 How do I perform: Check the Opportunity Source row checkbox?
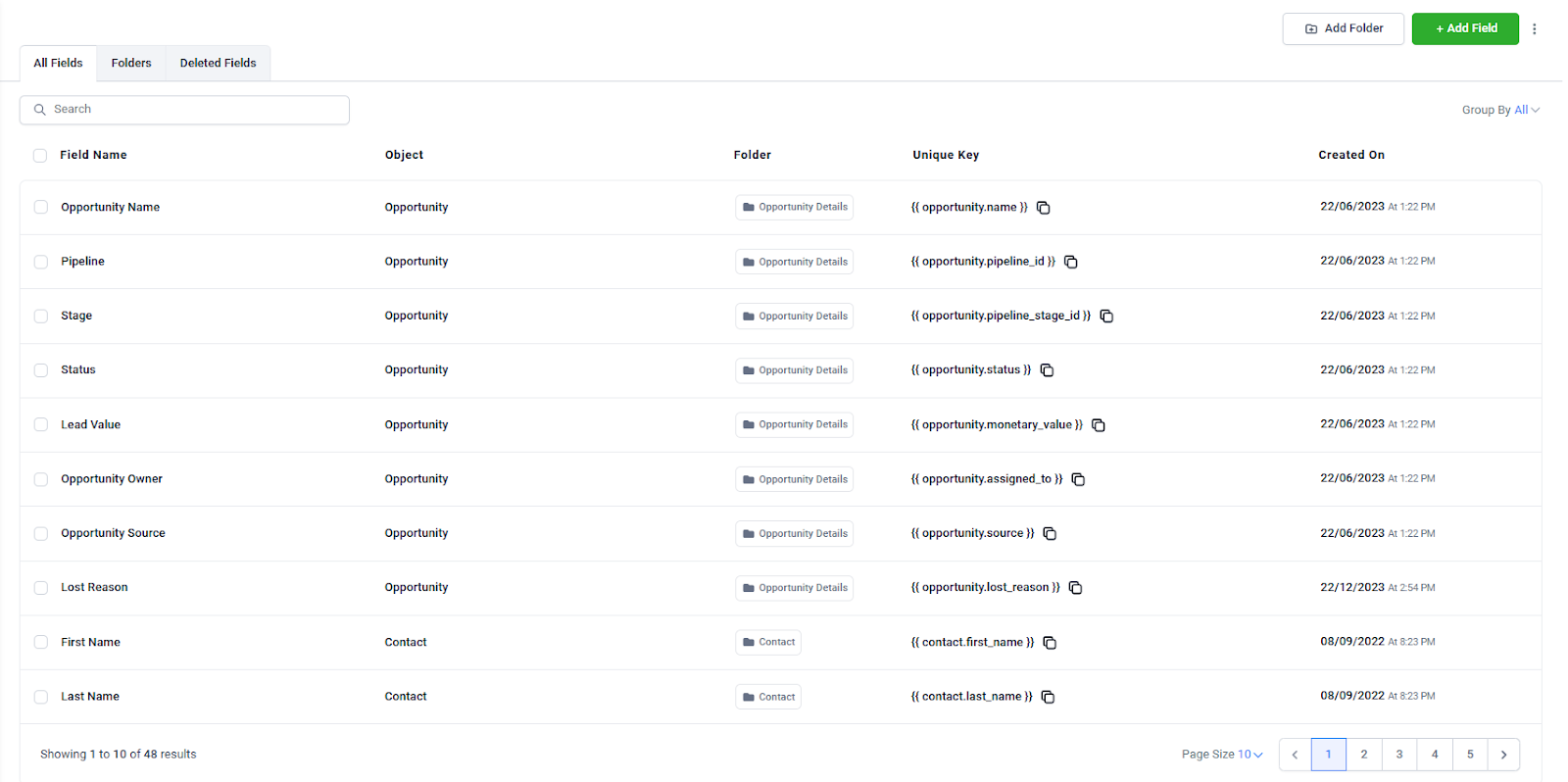[41, 533]
